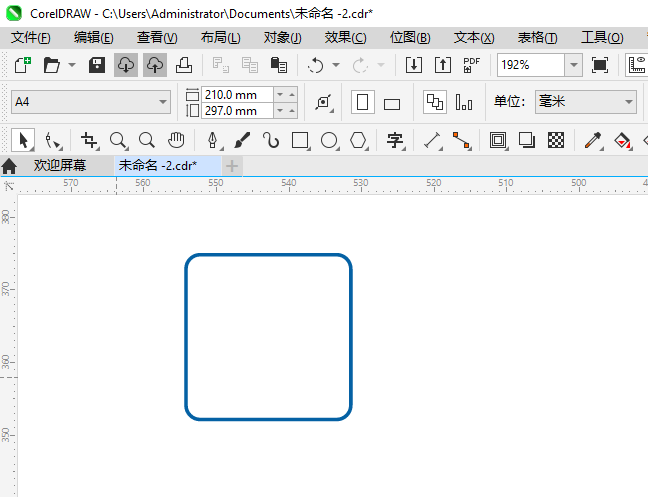Click the Import icon with down arrow
648x497 pixels.
click(414, 65)
